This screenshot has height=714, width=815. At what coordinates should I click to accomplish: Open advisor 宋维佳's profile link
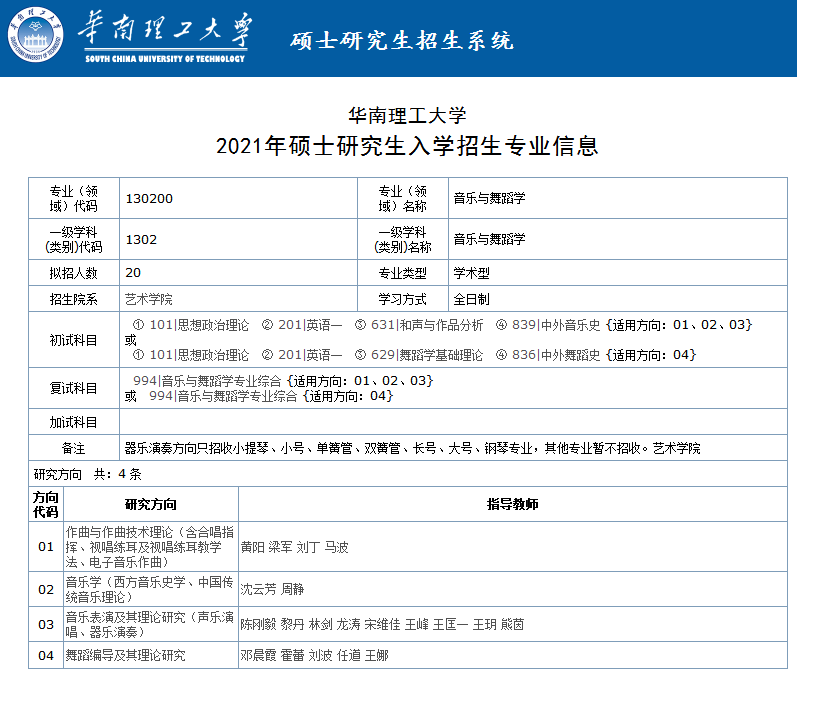tap(383, 625)
